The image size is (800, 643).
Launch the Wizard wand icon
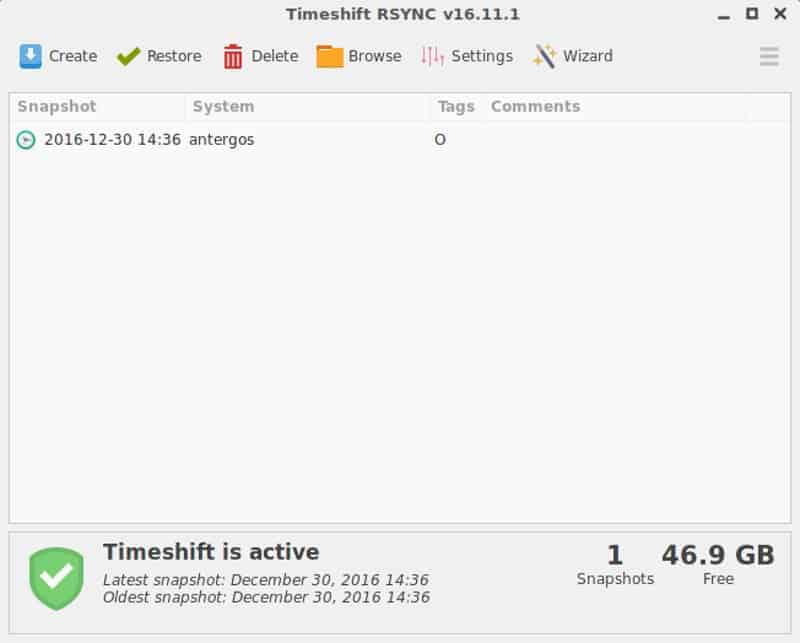click(544, 56)
